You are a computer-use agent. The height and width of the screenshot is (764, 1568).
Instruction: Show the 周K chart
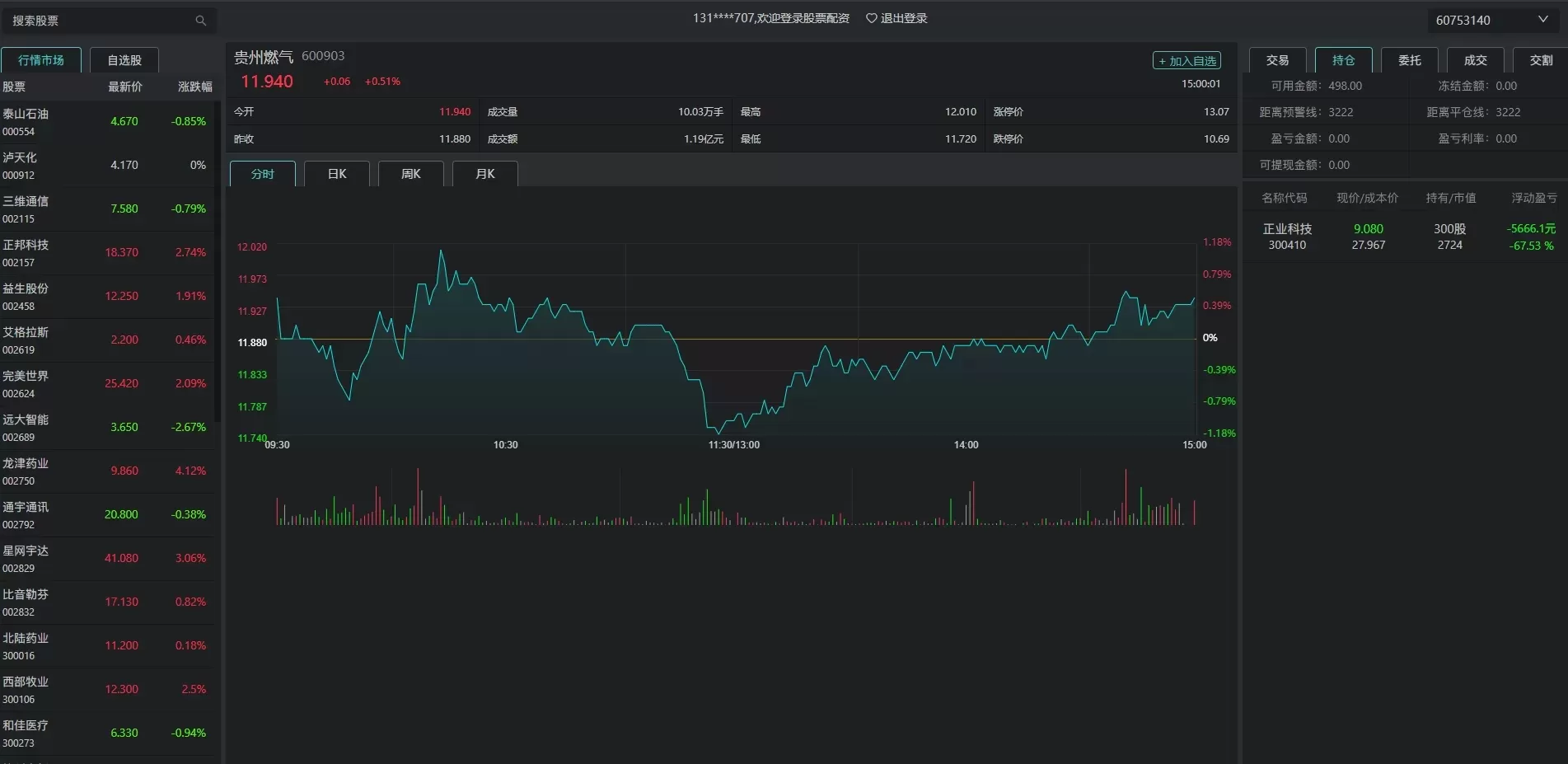pyautogui.click(x=411, y=174)
